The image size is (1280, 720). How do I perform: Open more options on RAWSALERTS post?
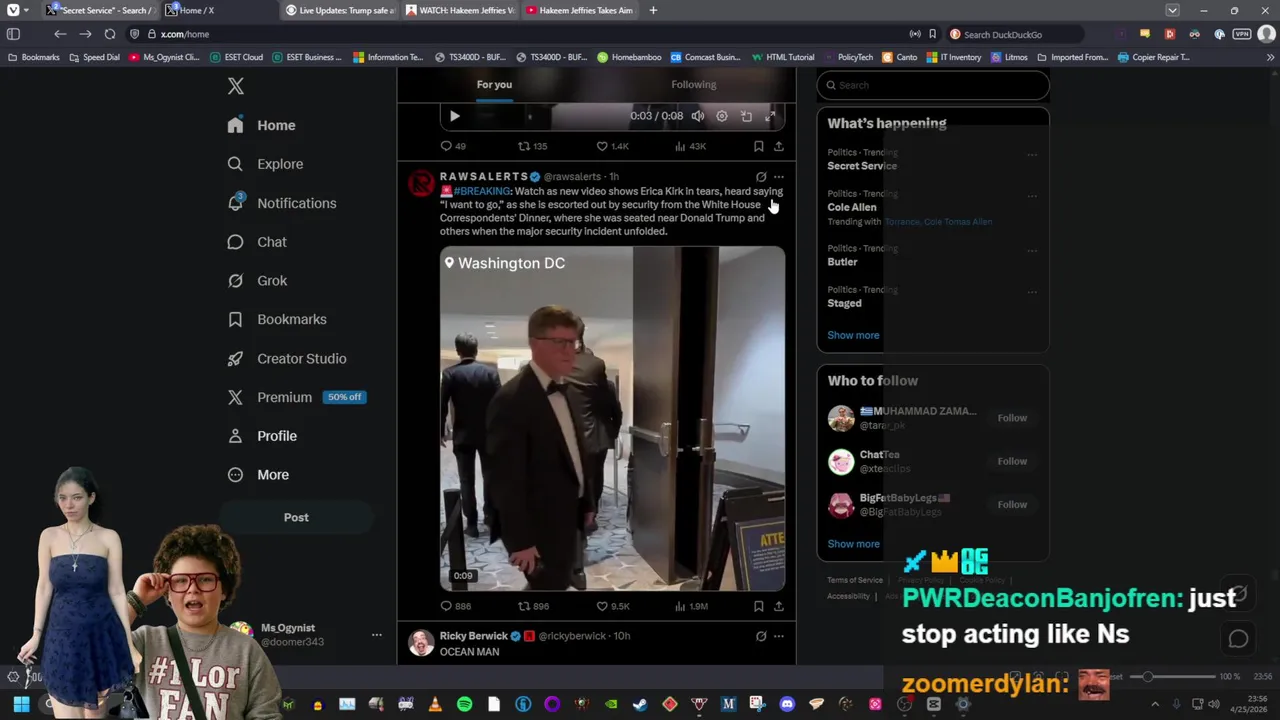tap(779, 177)
